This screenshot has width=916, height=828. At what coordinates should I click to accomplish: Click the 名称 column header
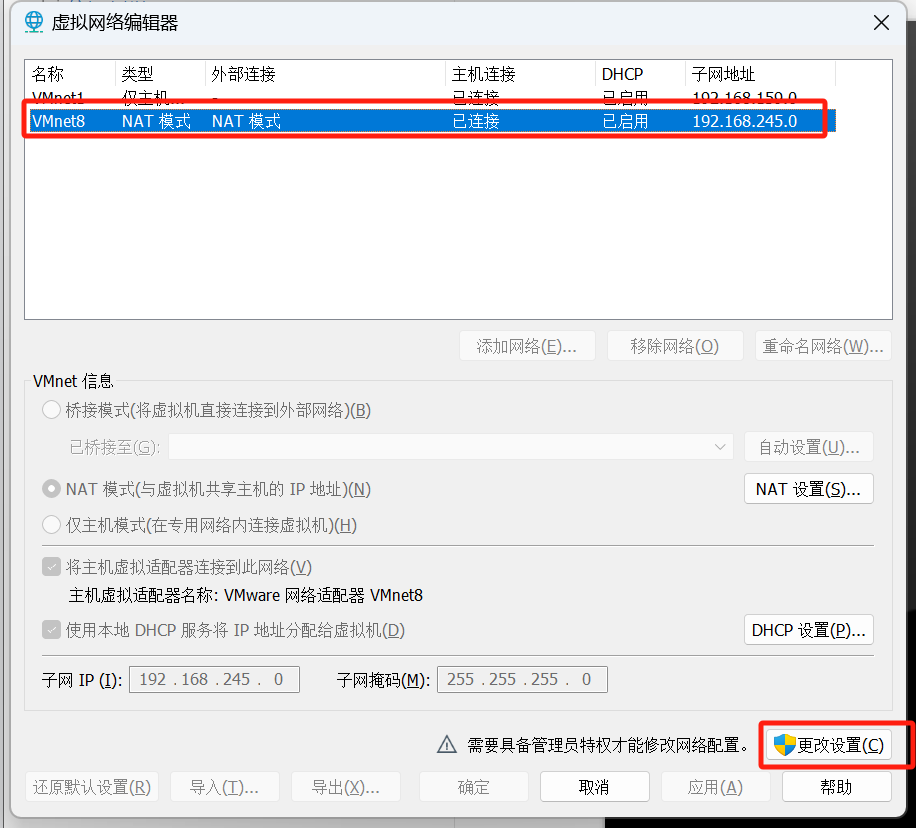[70, 74]
